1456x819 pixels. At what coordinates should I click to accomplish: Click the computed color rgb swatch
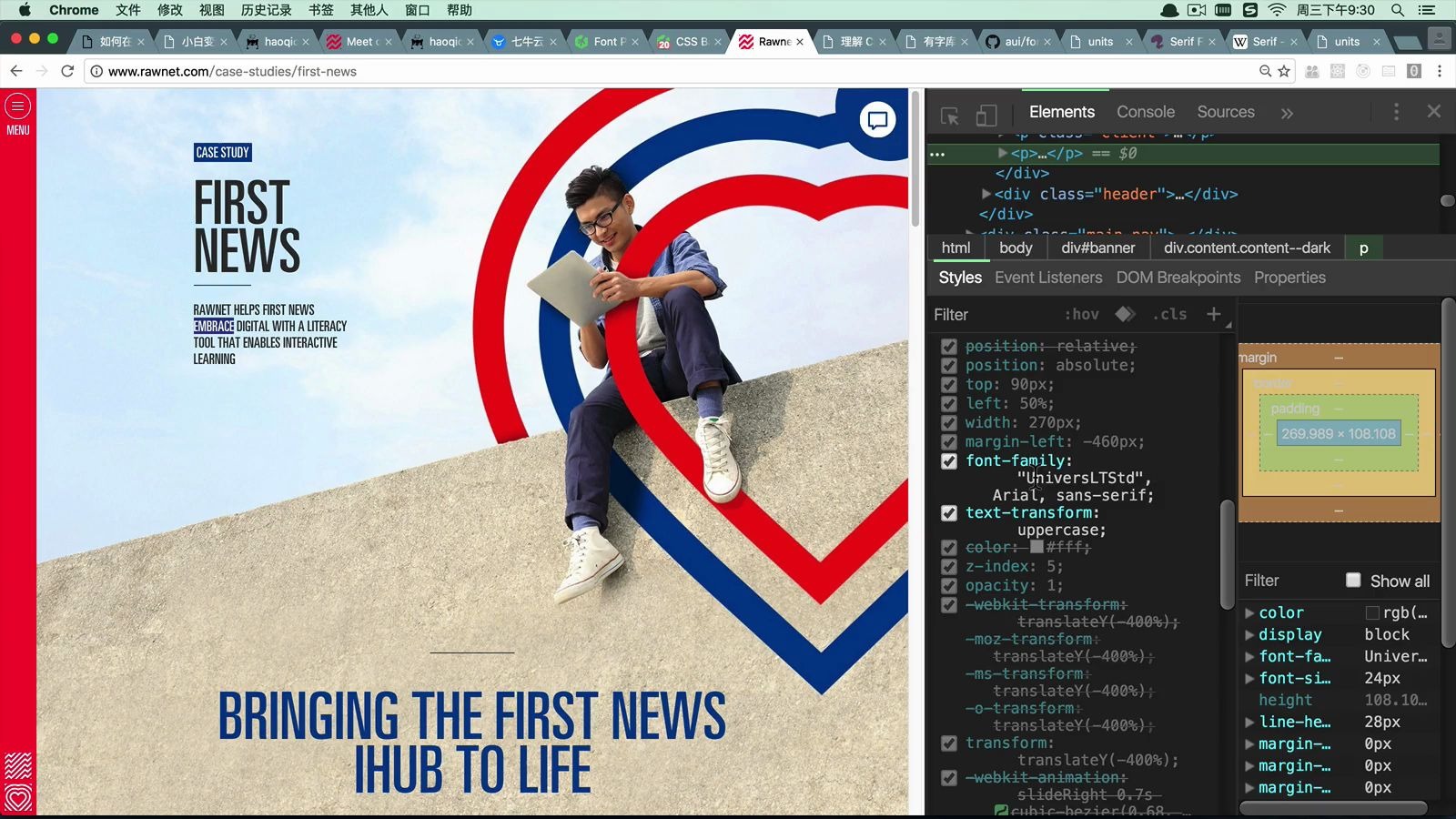point(1372,613)
